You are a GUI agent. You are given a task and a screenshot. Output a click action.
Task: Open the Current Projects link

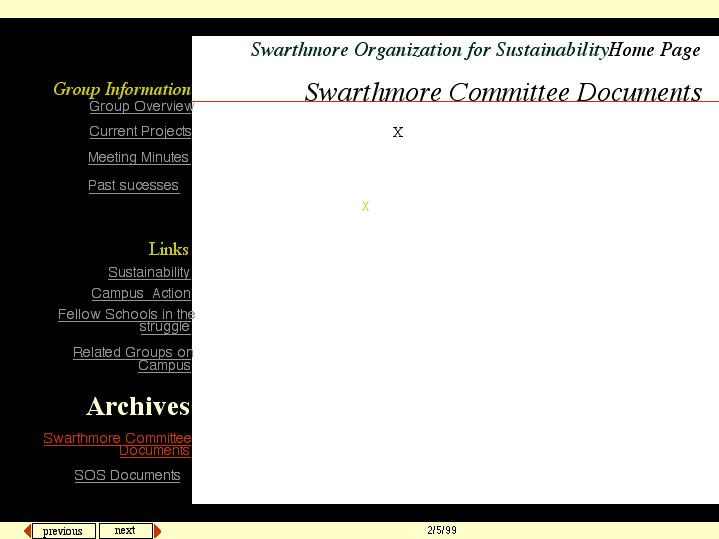click(x=140, y=131)
